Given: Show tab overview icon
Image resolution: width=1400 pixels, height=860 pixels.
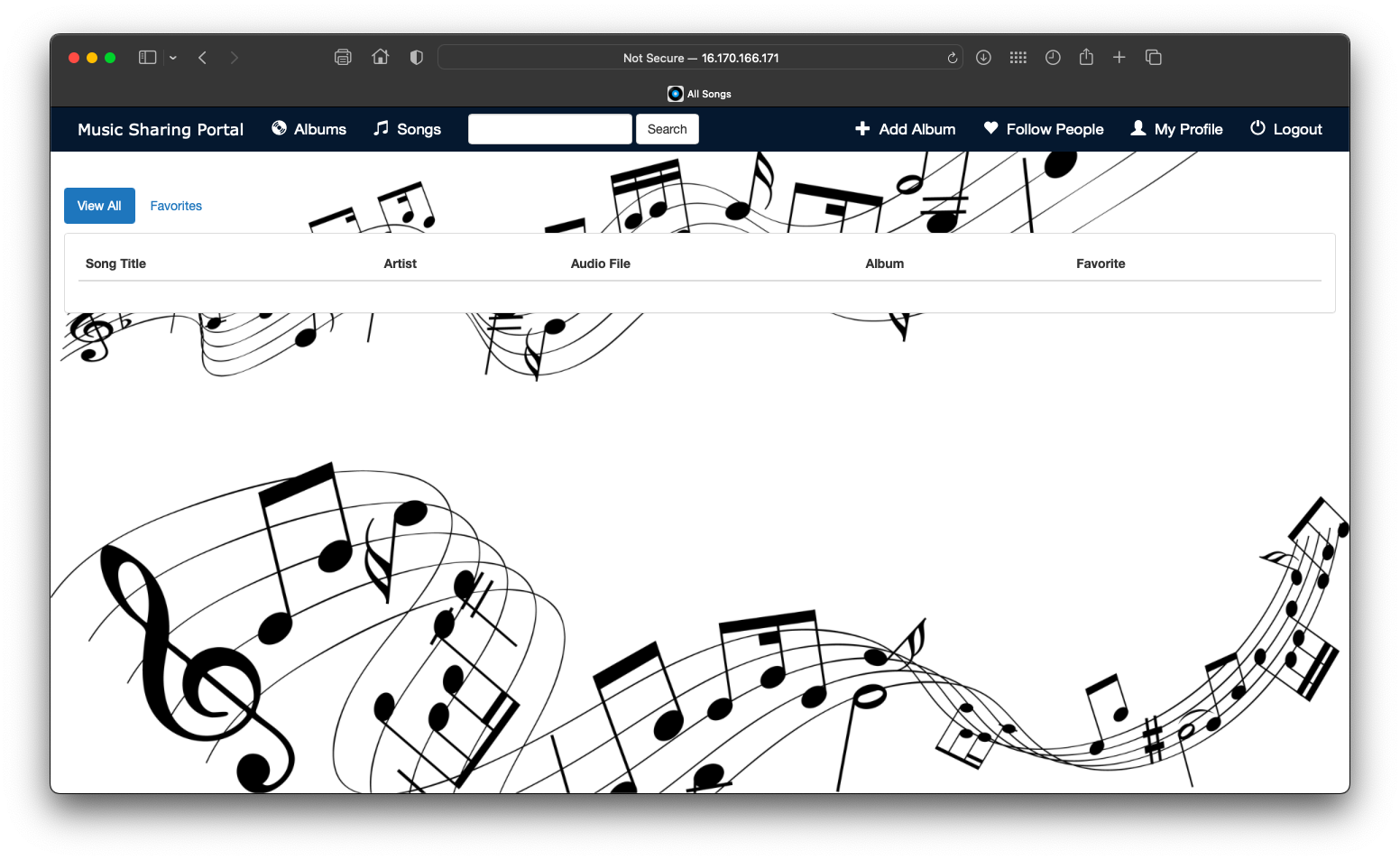Looking at the screenshot, I should pyautogui.click(x=1154, y=58).
